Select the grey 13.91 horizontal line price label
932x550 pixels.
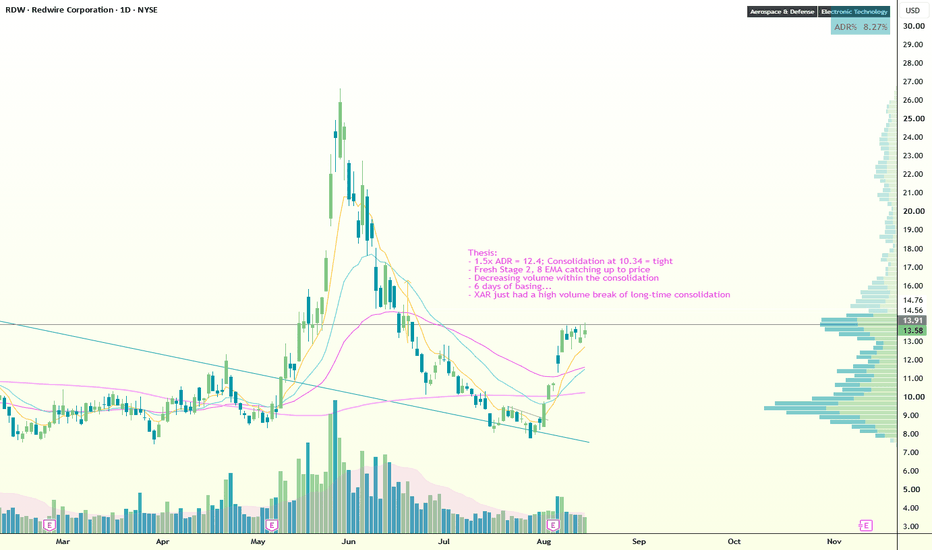pyautogui.click(x=912, y=320)
